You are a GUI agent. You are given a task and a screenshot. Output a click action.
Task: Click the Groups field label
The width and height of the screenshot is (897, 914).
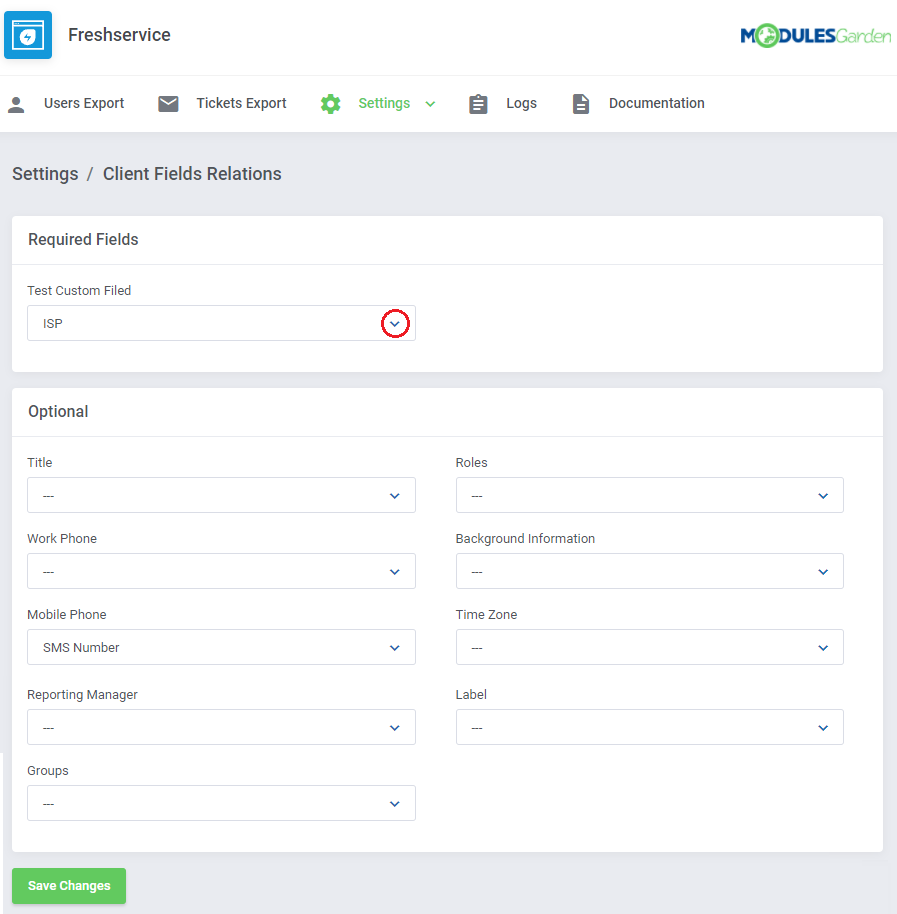click(48, 771)
